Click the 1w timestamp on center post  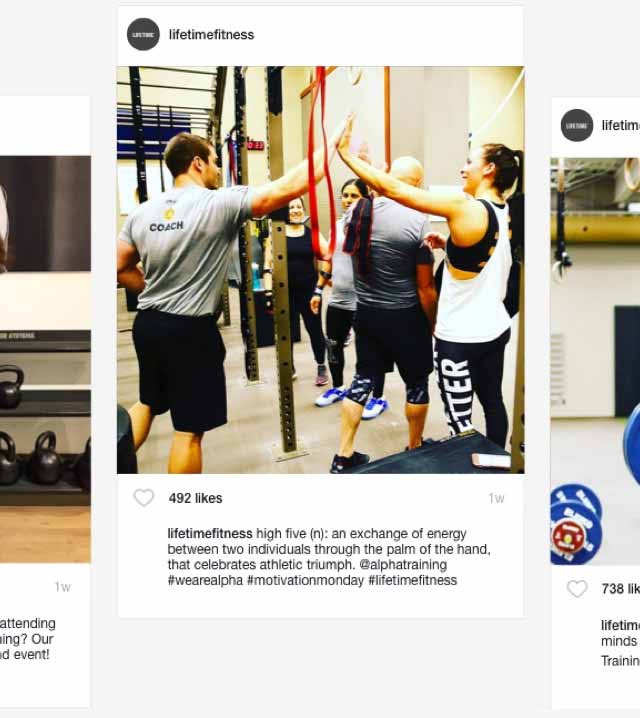tap(496, 498)
